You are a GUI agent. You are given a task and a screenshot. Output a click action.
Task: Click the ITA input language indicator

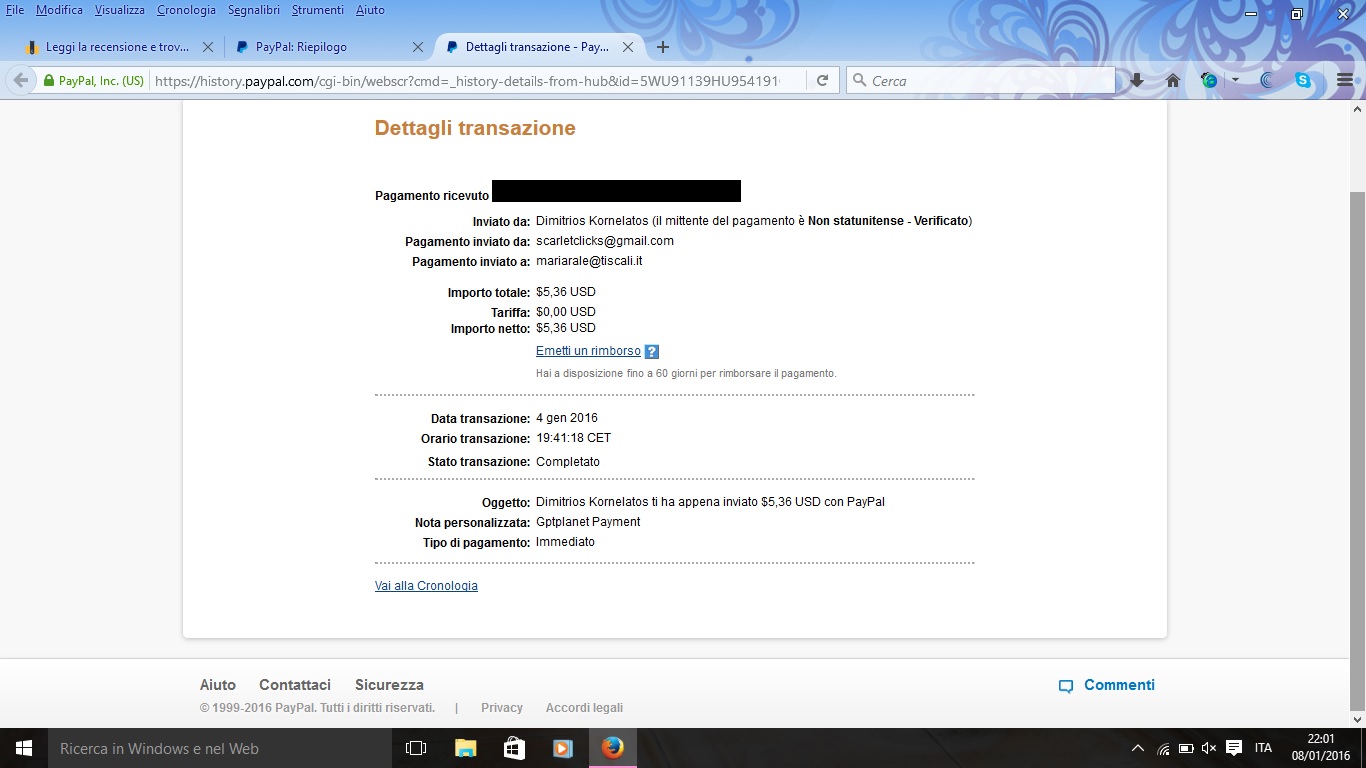pos(1263,748)
